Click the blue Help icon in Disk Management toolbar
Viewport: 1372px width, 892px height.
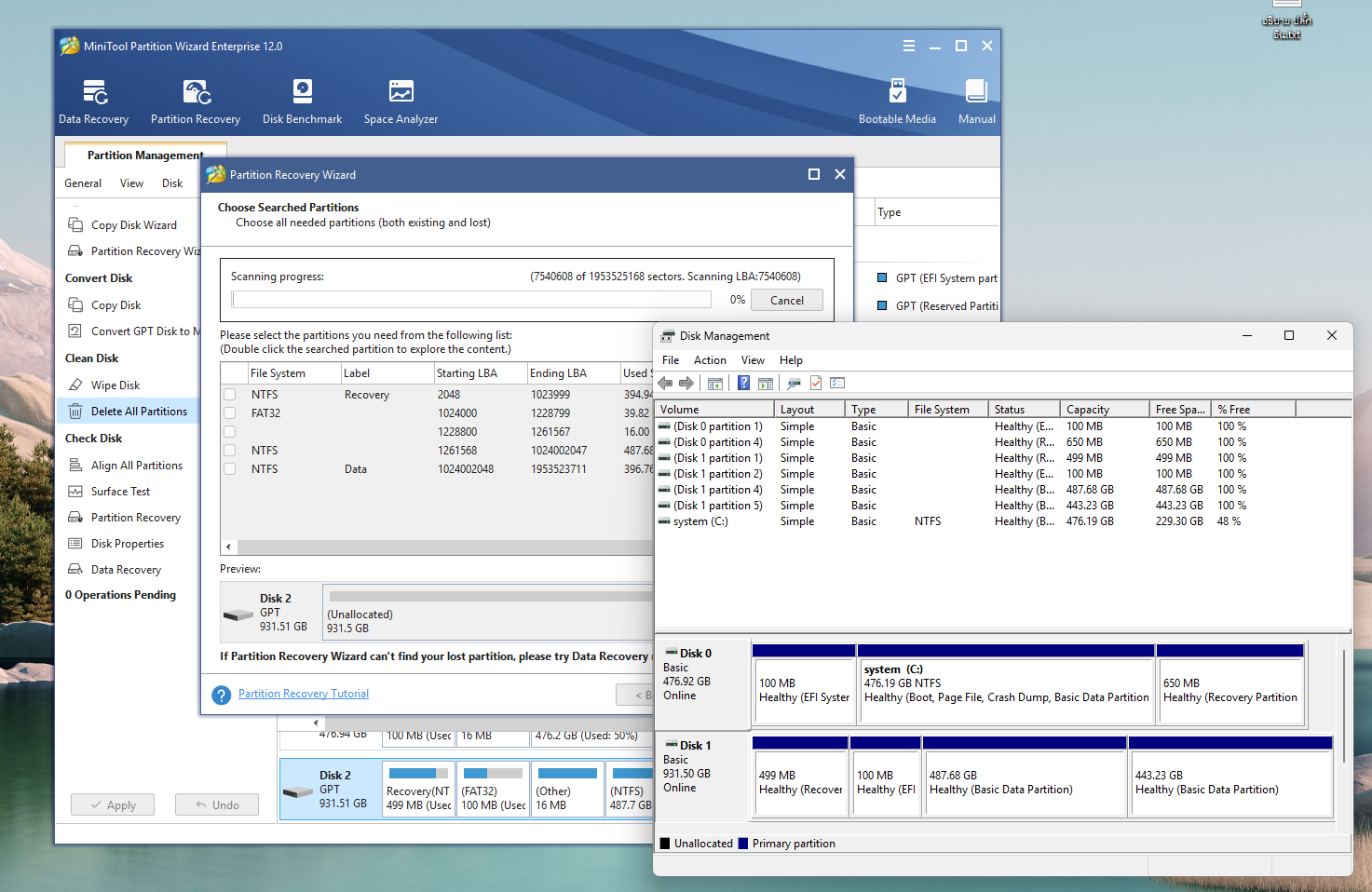743,383
